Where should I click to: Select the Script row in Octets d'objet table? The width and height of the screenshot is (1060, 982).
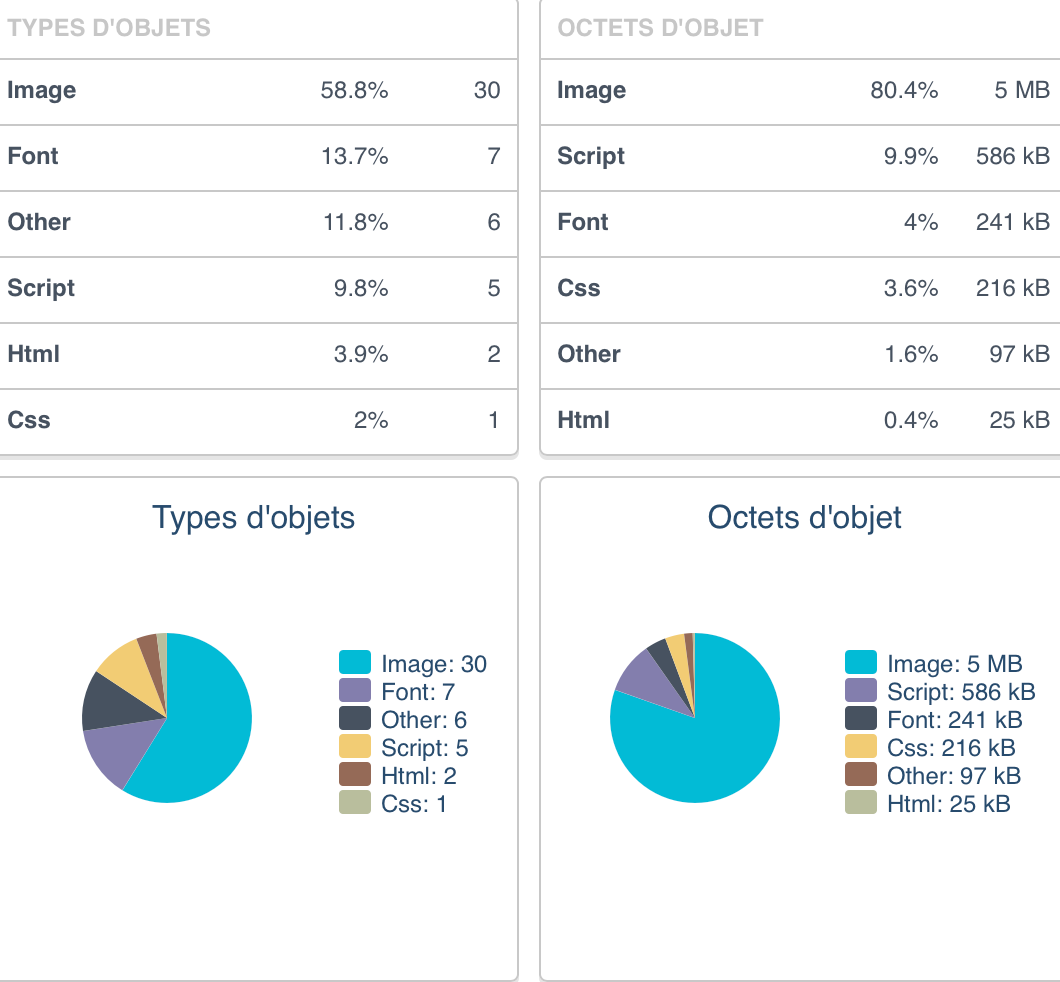800,156
